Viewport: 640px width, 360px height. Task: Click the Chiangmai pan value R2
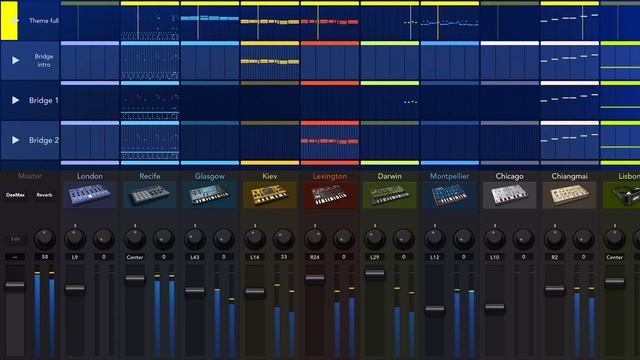click(555, 257)
